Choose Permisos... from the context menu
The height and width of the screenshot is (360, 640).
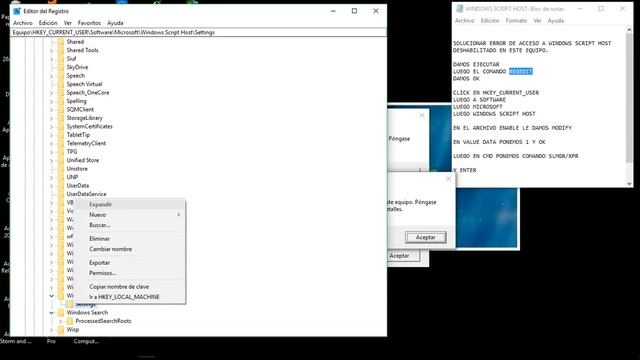[130, 273]
